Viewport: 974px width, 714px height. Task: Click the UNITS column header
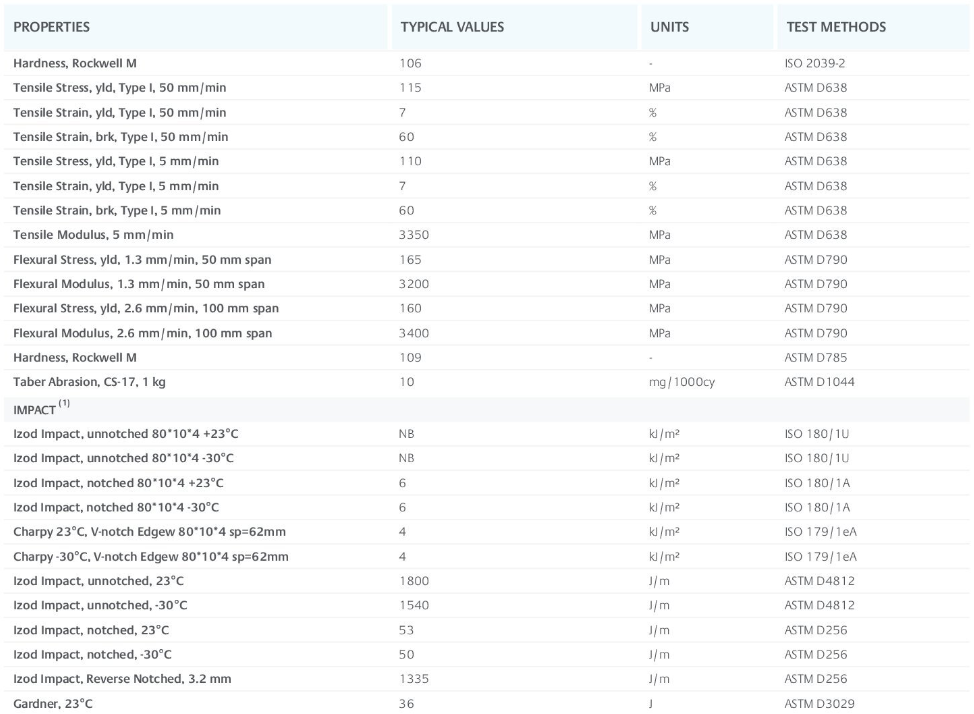click(669, 27)
